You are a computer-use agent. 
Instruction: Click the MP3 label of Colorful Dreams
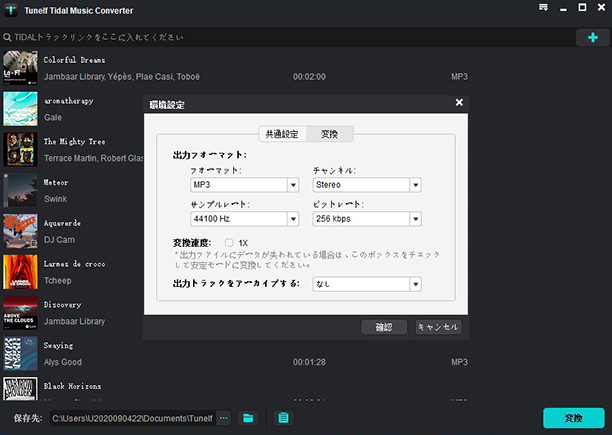coord(459,77)
